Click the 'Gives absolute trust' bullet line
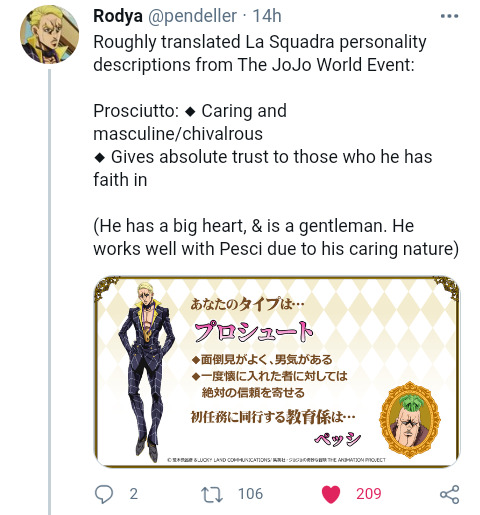Image resolution: width=480 pixels, height=515 pixels. (263, 168)
